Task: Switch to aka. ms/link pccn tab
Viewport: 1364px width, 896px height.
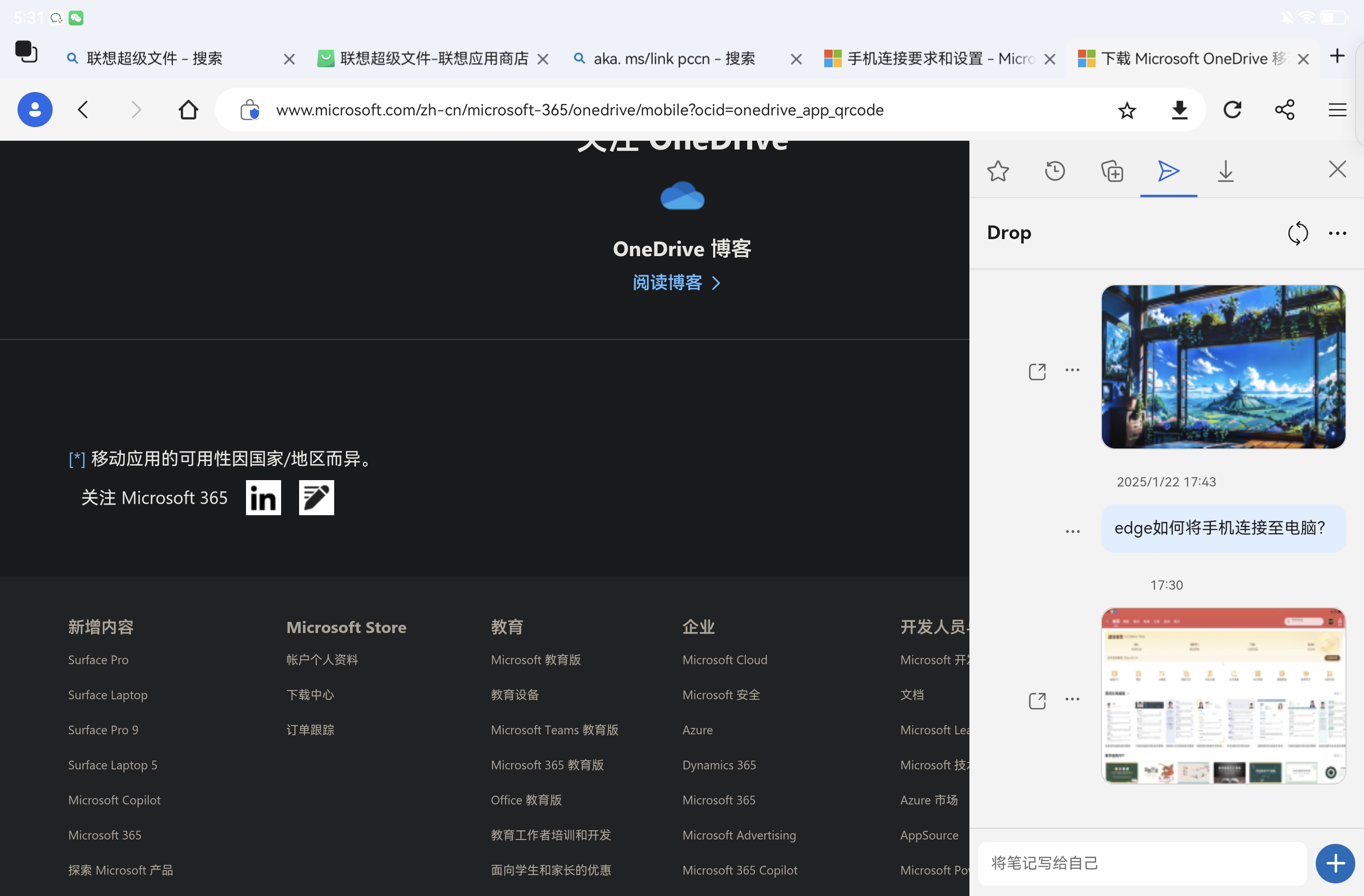Action: coord(665,58)
